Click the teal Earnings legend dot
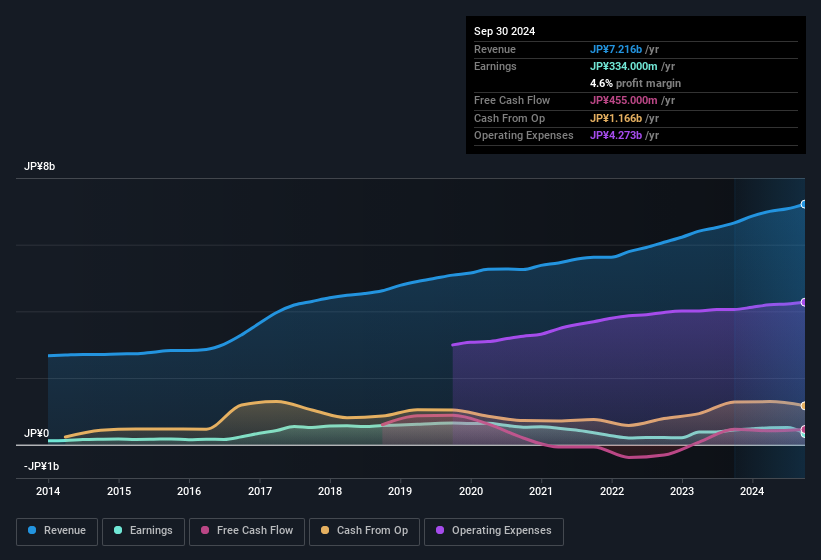 (118, 531)
